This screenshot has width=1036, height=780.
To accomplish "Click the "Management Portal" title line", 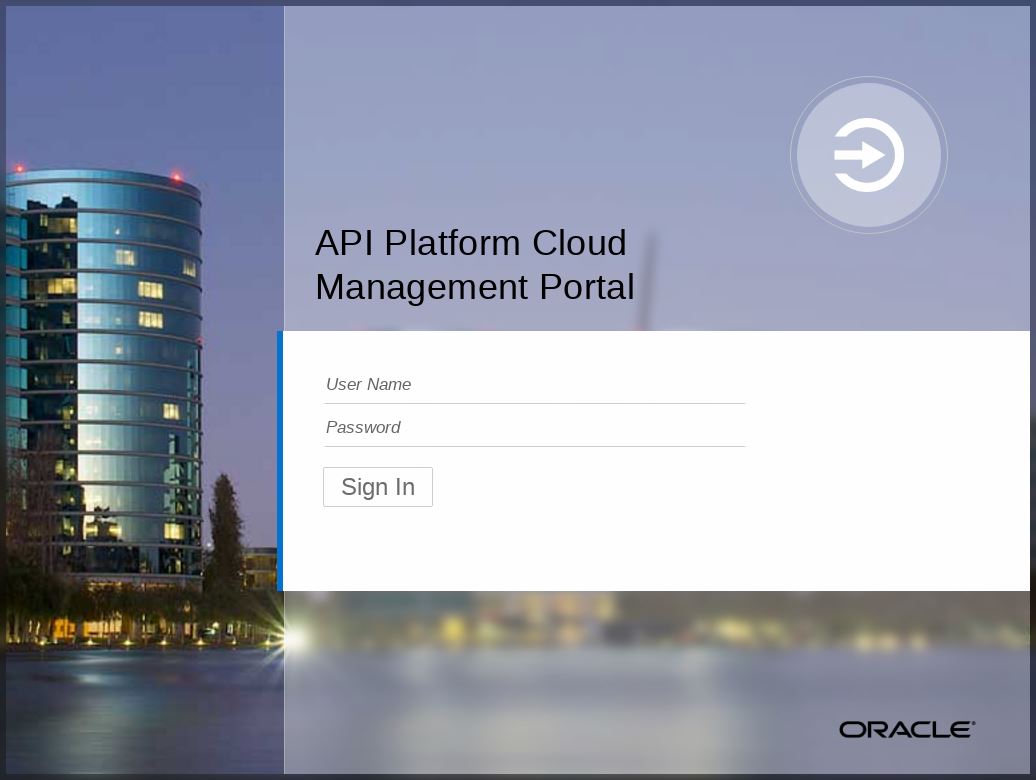I will [x=474, y=287].
